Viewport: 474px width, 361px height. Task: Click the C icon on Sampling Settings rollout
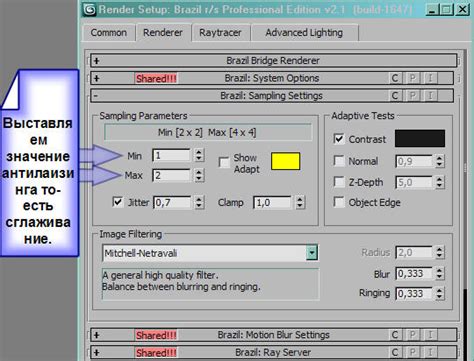(x=395, y=96)
